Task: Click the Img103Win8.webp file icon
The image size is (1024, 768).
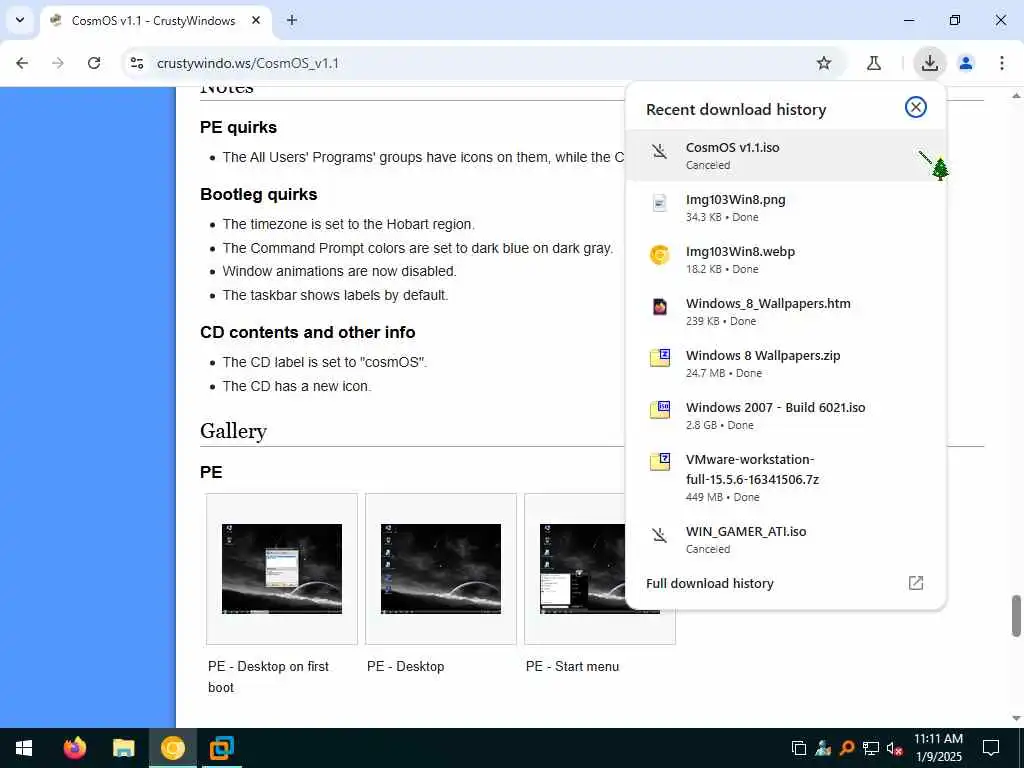Action: pyautogui.click(x=660, y=255)
